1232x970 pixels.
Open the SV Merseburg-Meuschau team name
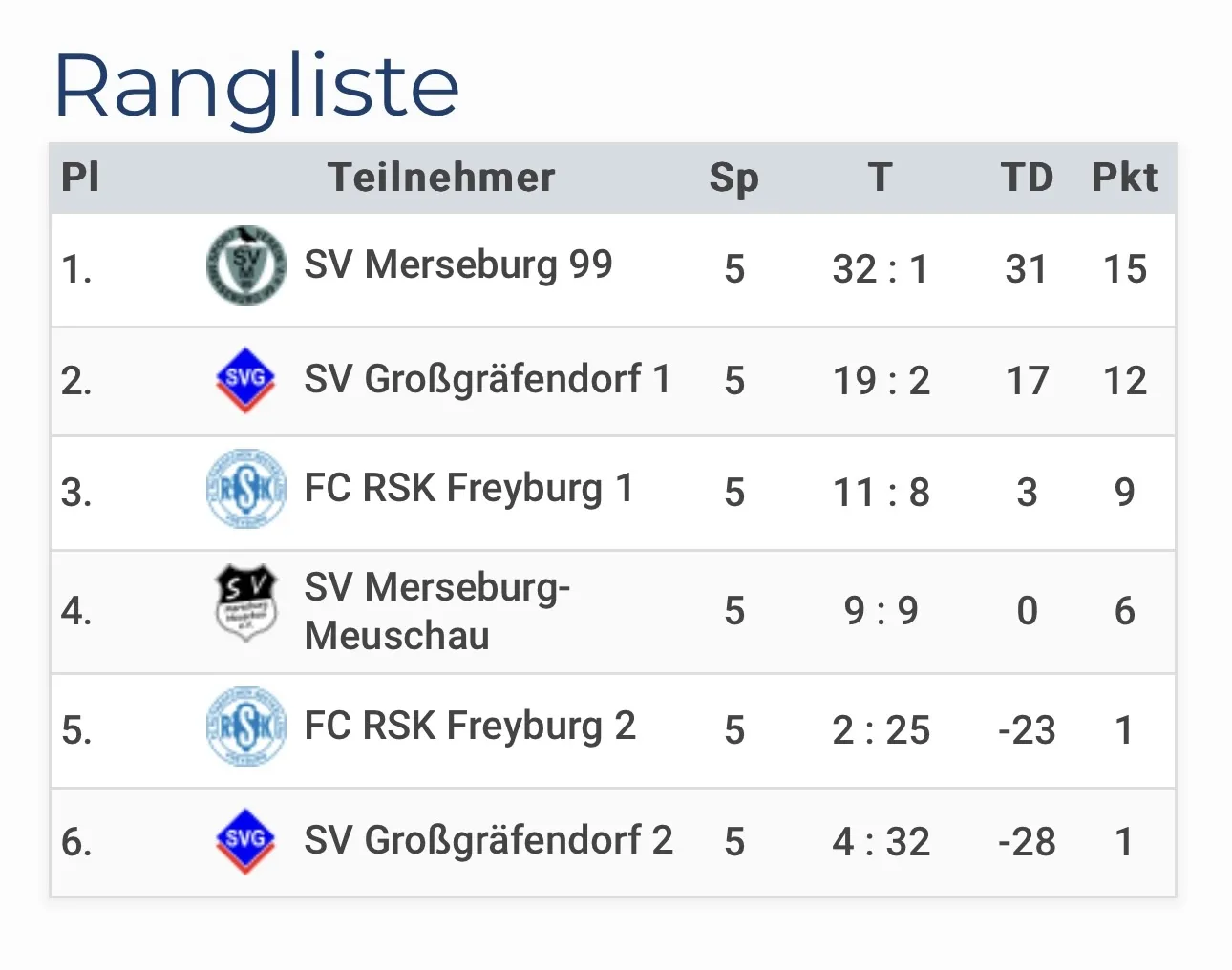click(x=436, y=611)
